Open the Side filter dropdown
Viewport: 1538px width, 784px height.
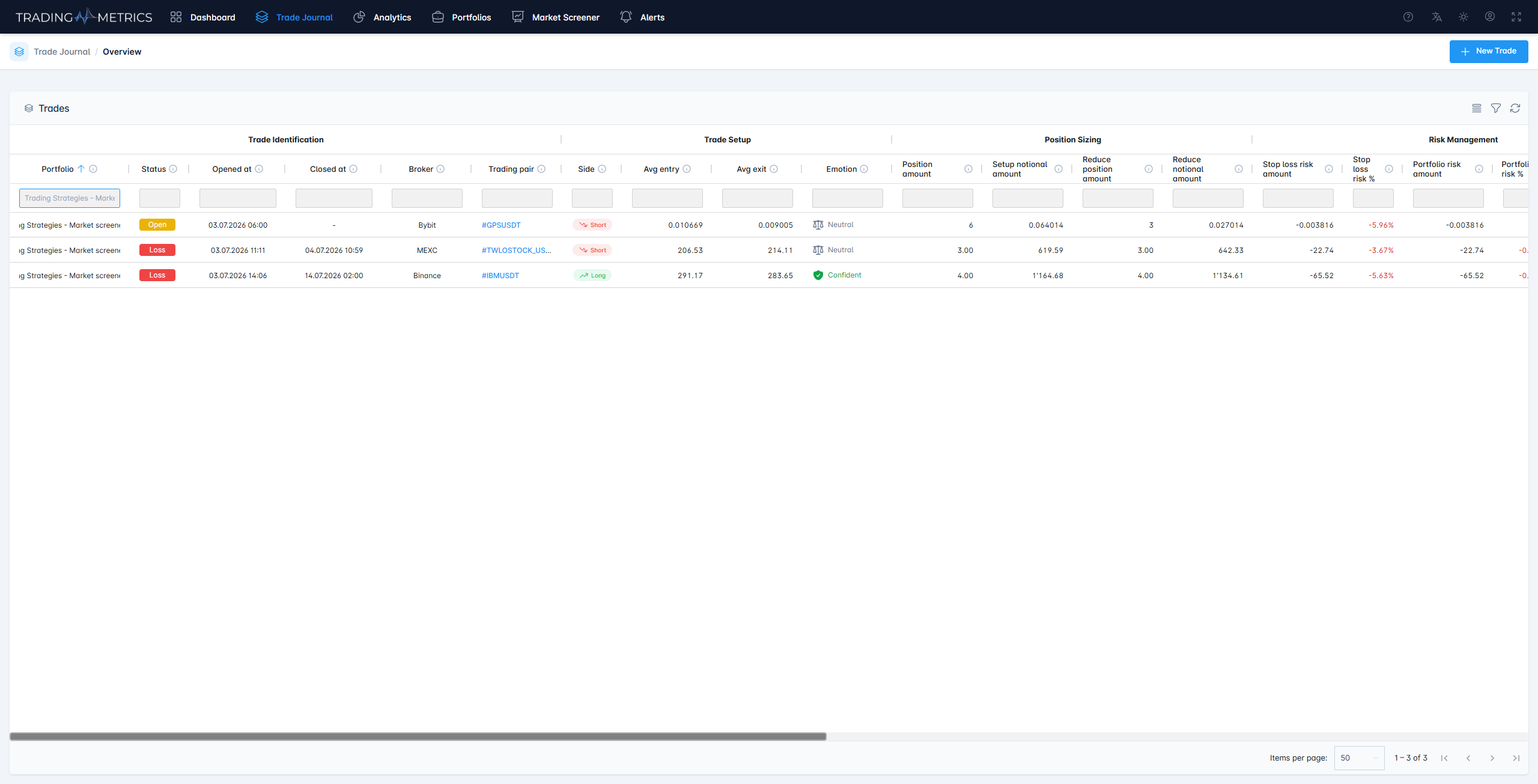click(592, 198)
